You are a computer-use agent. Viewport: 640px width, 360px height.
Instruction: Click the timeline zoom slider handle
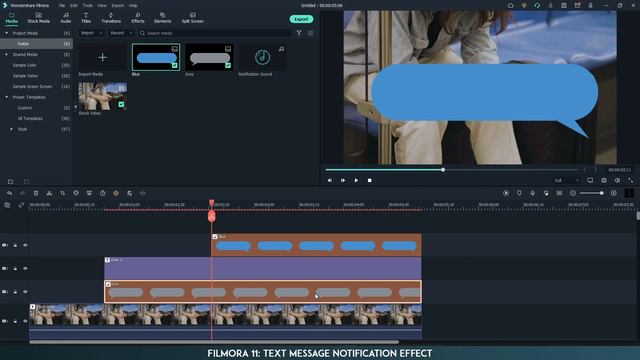click(x=602, y=193)
